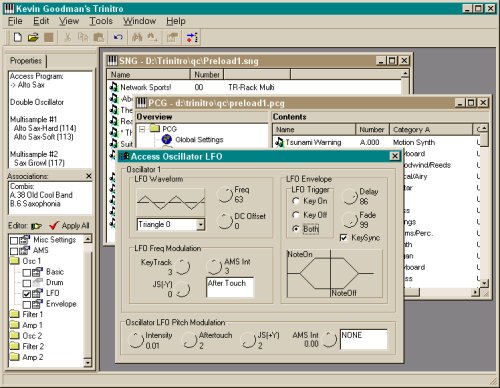
Task: Select the Key On radio button
Action: point(295,201)
